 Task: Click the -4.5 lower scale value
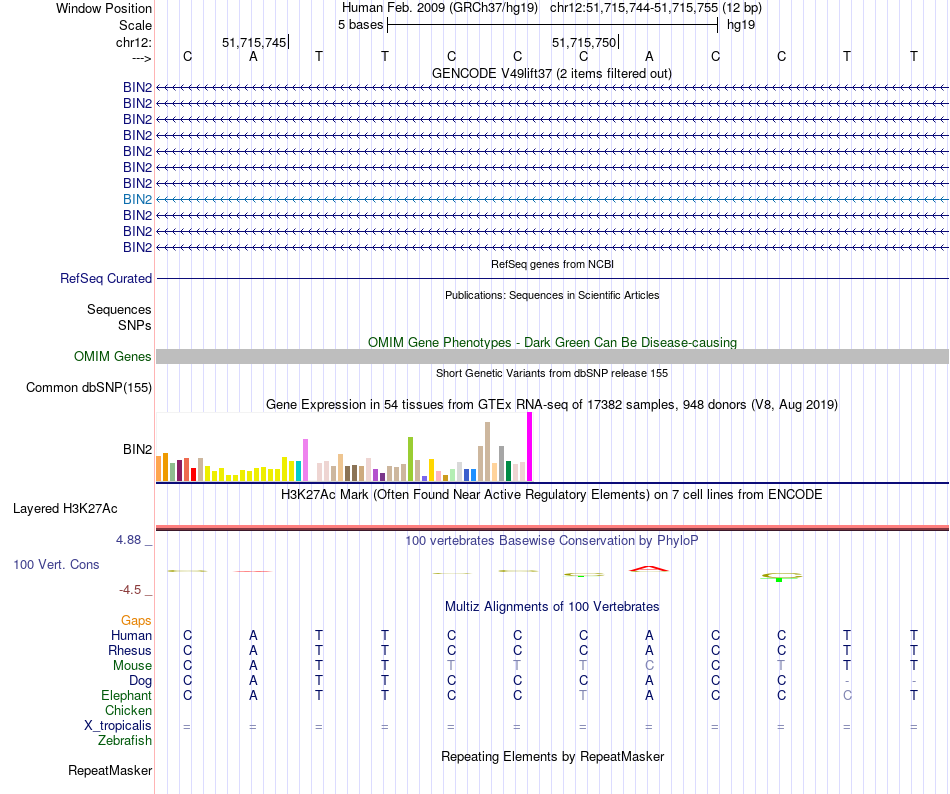point(130,590)
